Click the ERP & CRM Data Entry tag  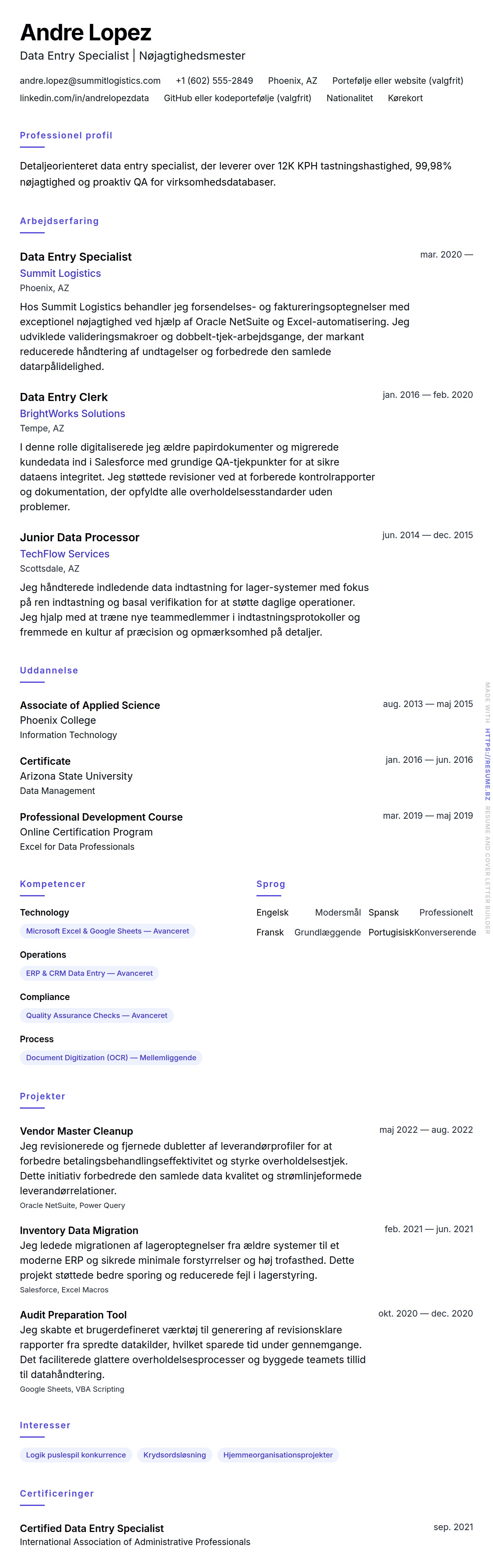pyautogui.click(x=89, y=973)
